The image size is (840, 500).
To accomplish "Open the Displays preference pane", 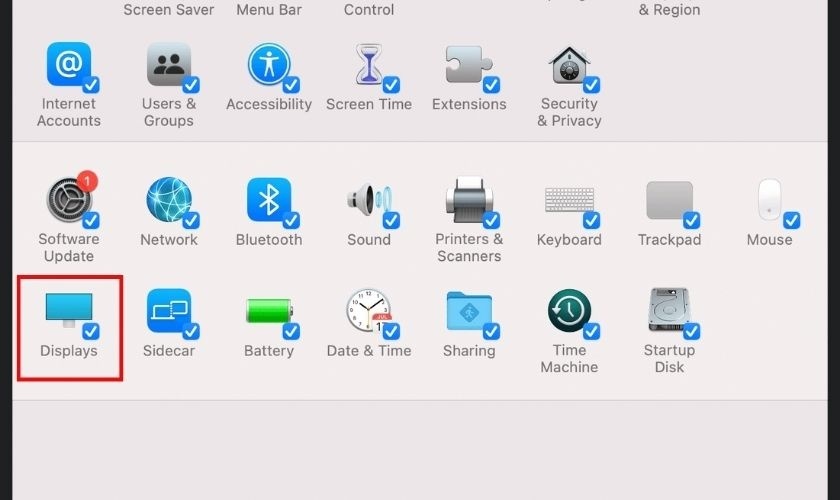I will [68, 311].
